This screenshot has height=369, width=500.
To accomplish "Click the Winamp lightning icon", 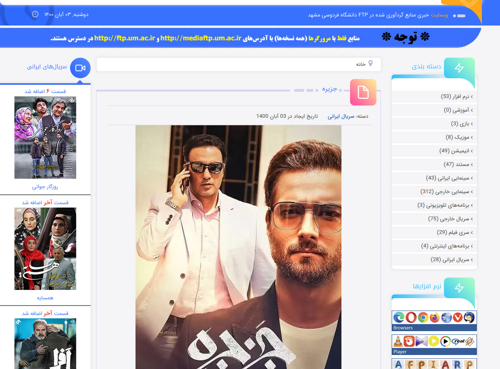I will click(x=470, y=341).
